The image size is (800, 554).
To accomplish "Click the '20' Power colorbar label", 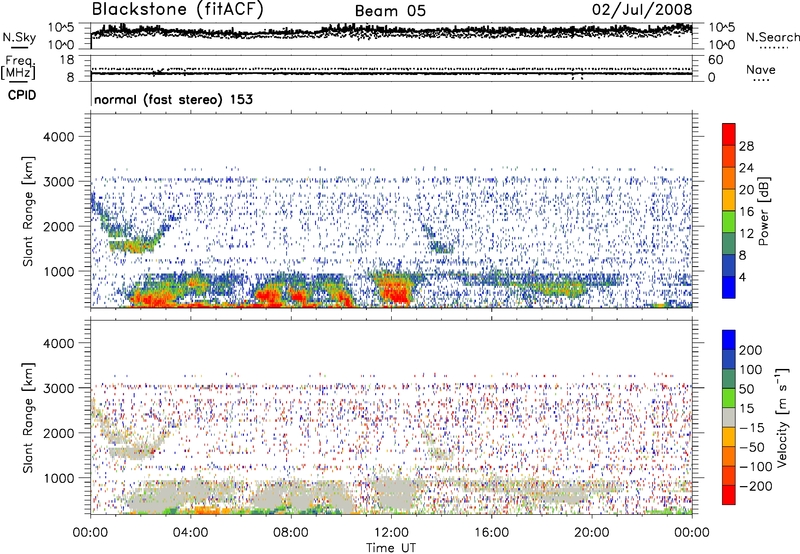I will tap(746, 190).
